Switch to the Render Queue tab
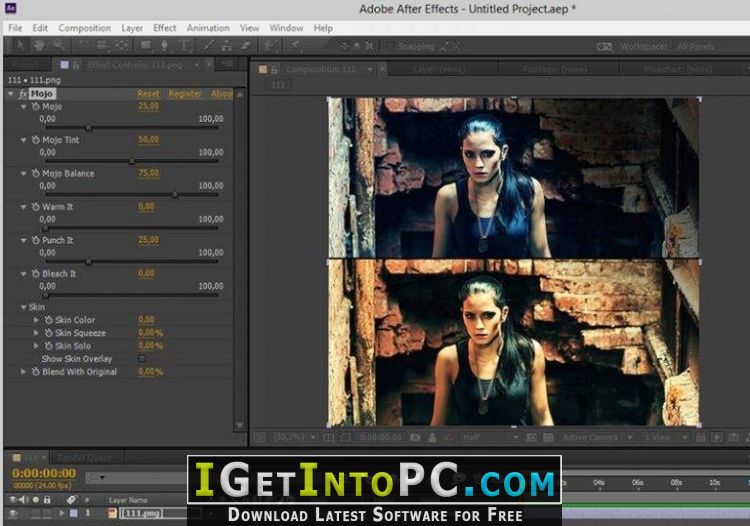Screen dimensions: 750x526 [x=84, y=458]
